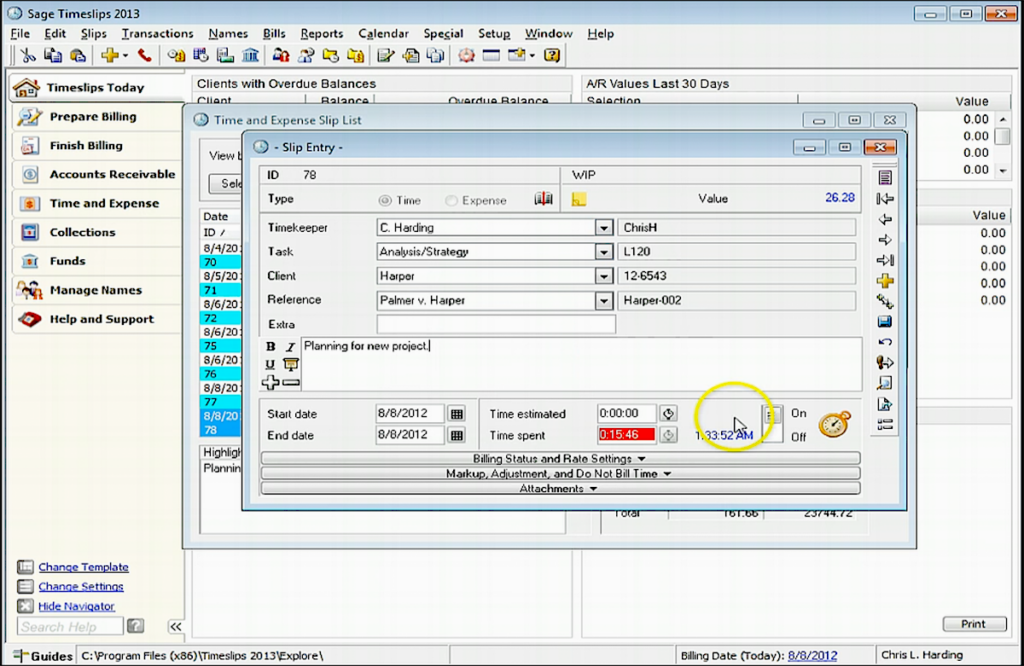
Task: Open the Reference dropdown arrow
Action: (x=603, y=300)
